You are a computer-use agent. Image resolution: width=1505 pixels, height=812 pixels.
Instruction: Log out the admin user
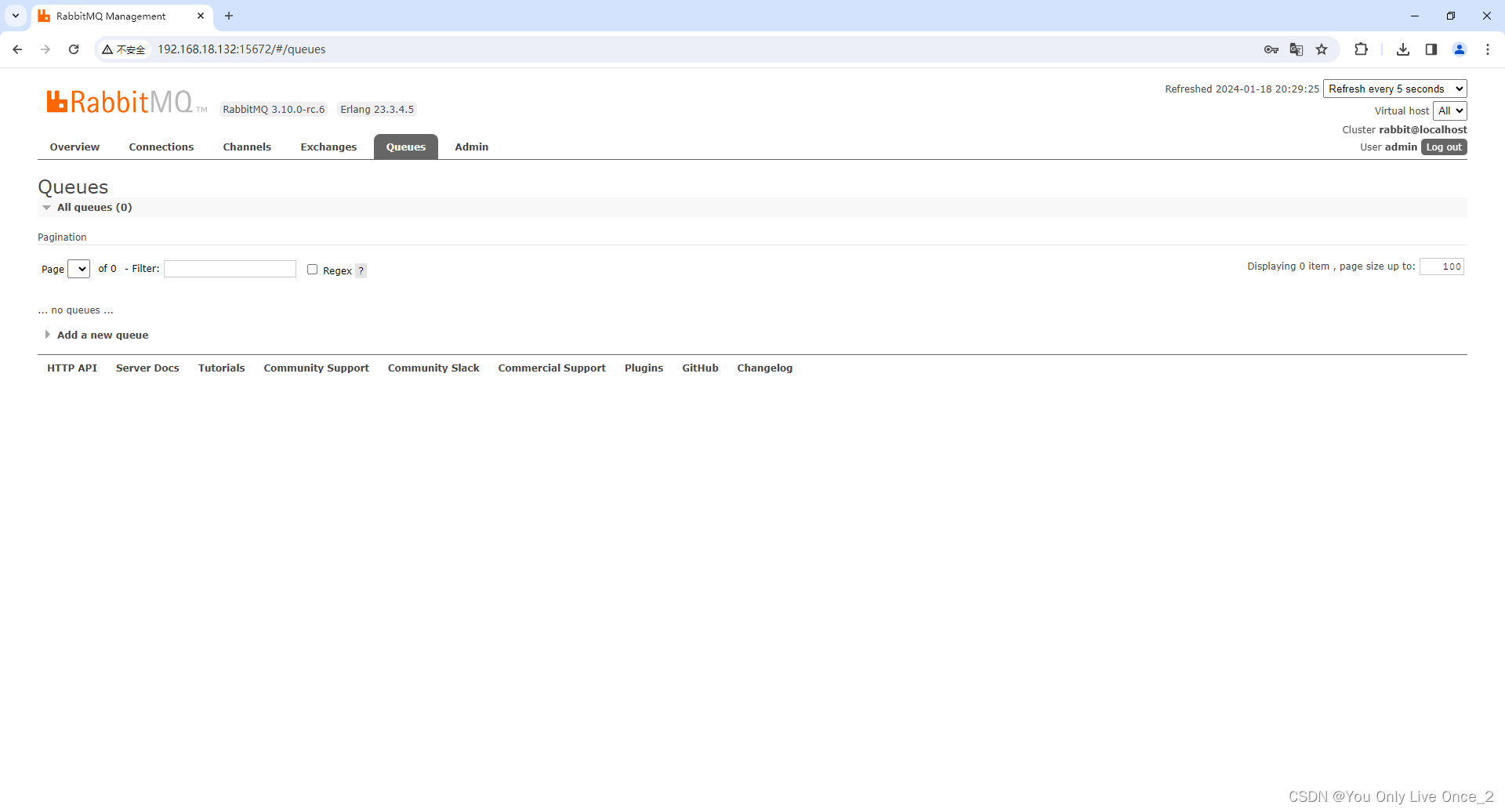[x=1443, y=147]
